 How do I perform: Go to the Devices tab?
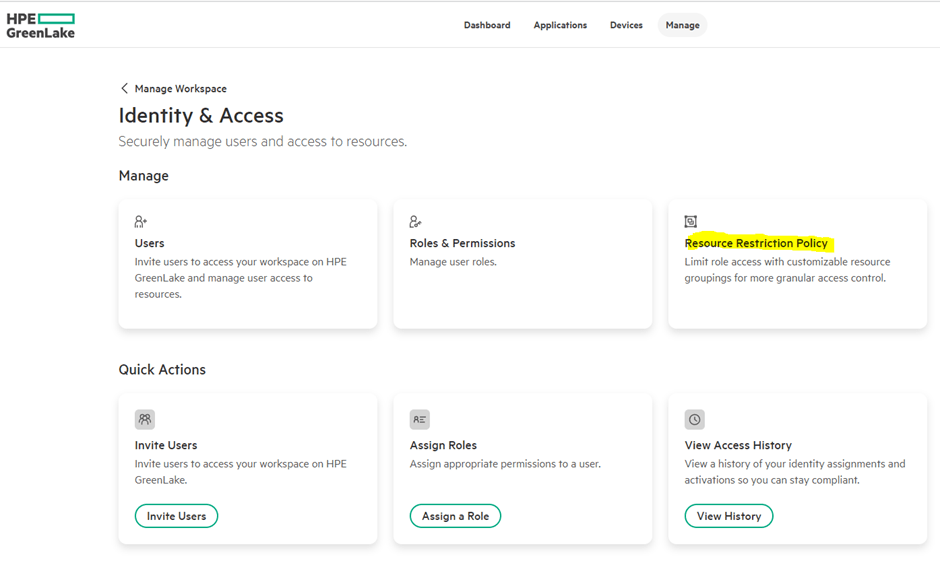coord(626,25)
